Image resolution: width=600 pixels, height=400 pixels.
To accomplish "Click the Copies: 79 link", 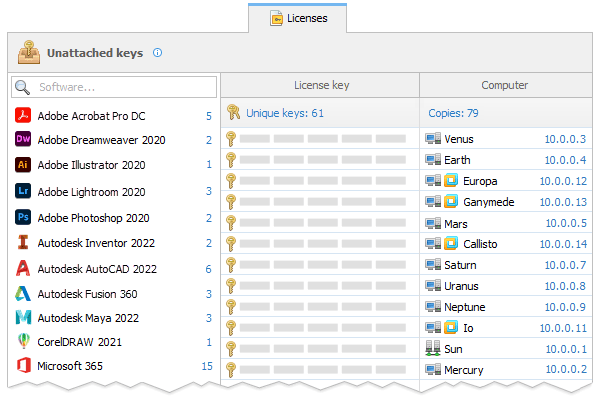I will pyautogui.click(x=453, y=113).
